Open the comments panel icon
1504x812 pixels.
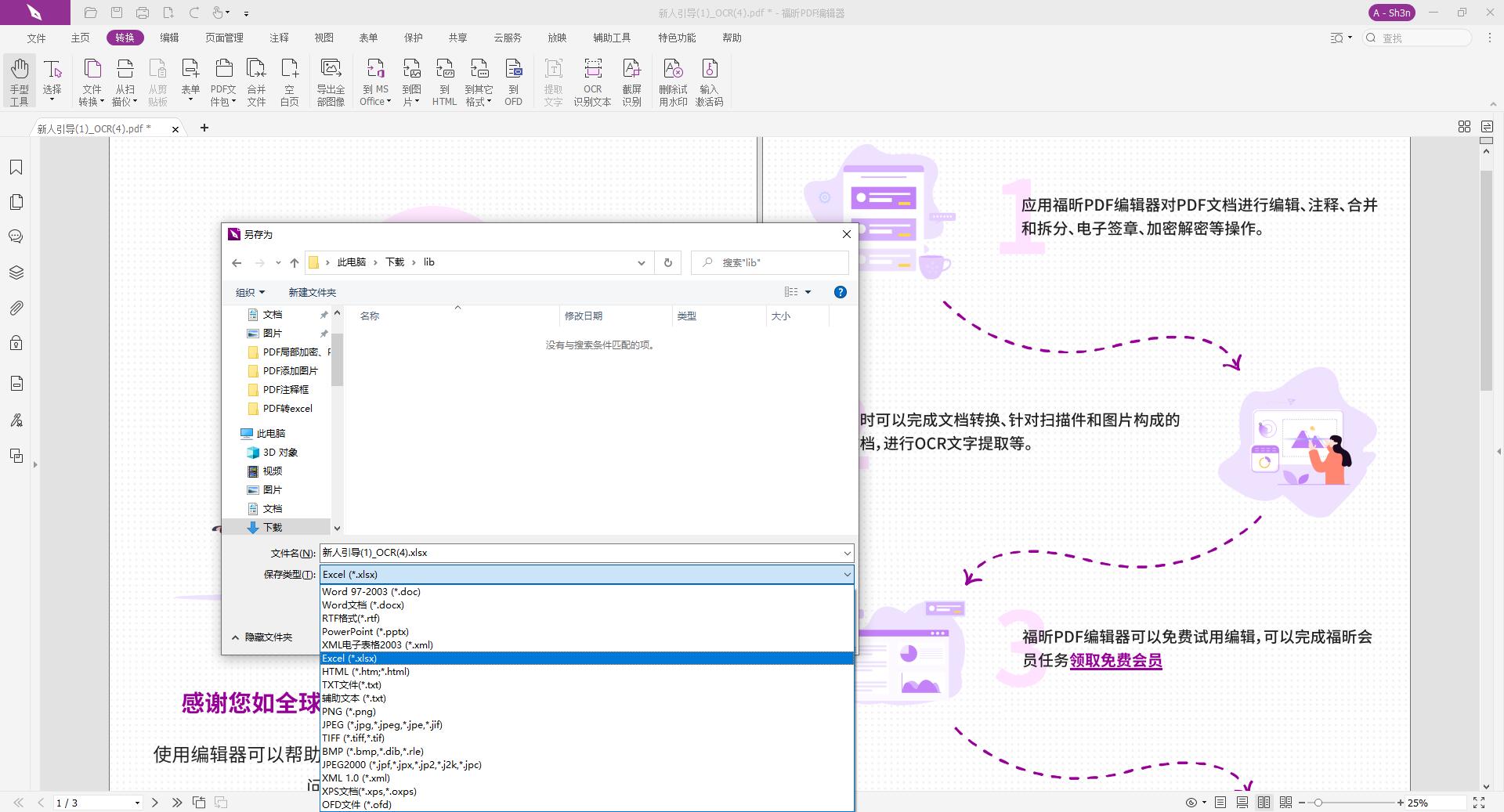click(16, 236)
